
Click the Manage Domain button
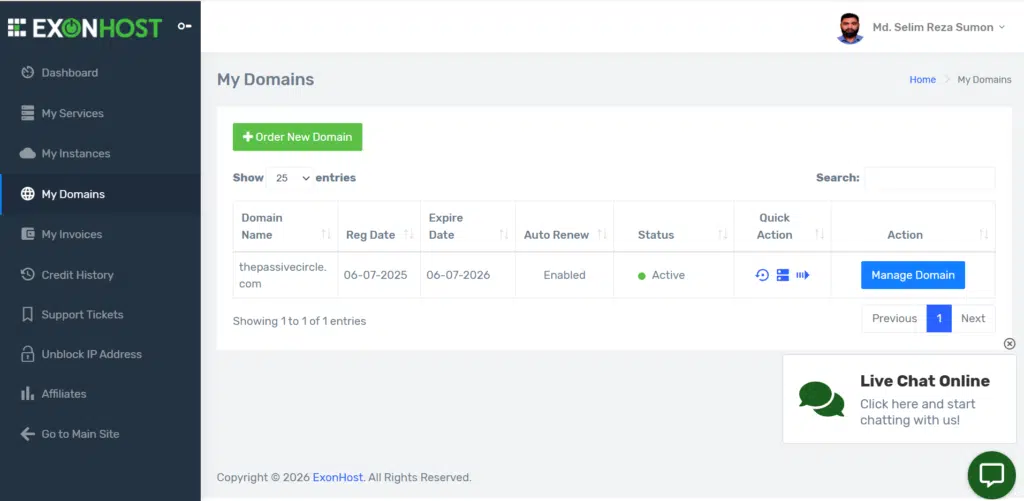(x=912, y=275)
